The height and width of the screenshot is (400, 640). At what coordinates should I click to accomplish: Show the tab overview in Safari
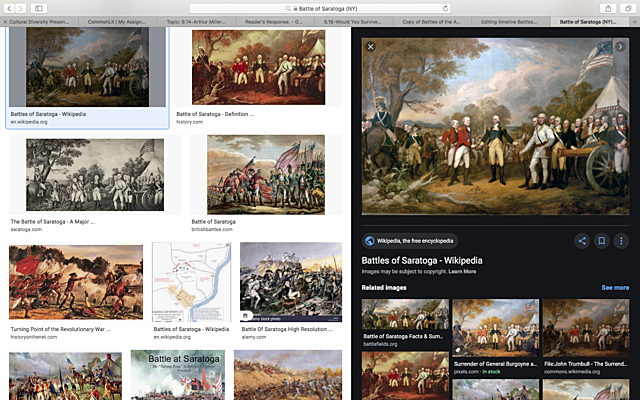(628, 8)
